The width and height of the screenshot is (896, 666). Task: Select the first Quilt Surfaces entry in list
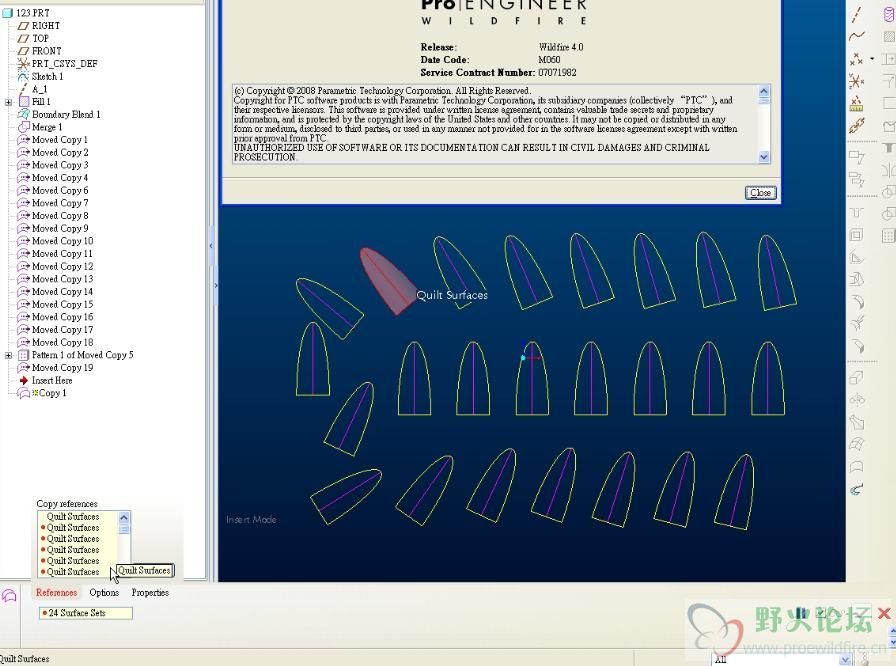[x=73, y=517]
